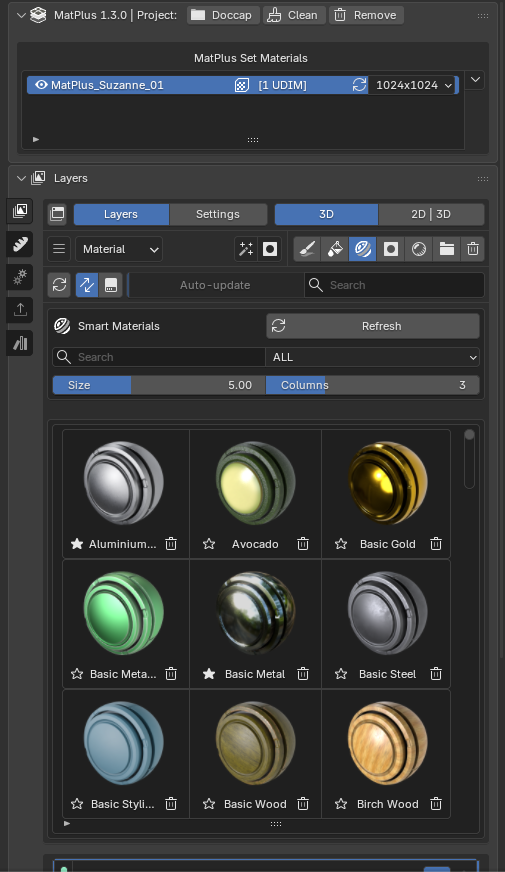Delete the Aluminium smart material
The image size is (505, 872).
tap(171, 544)
